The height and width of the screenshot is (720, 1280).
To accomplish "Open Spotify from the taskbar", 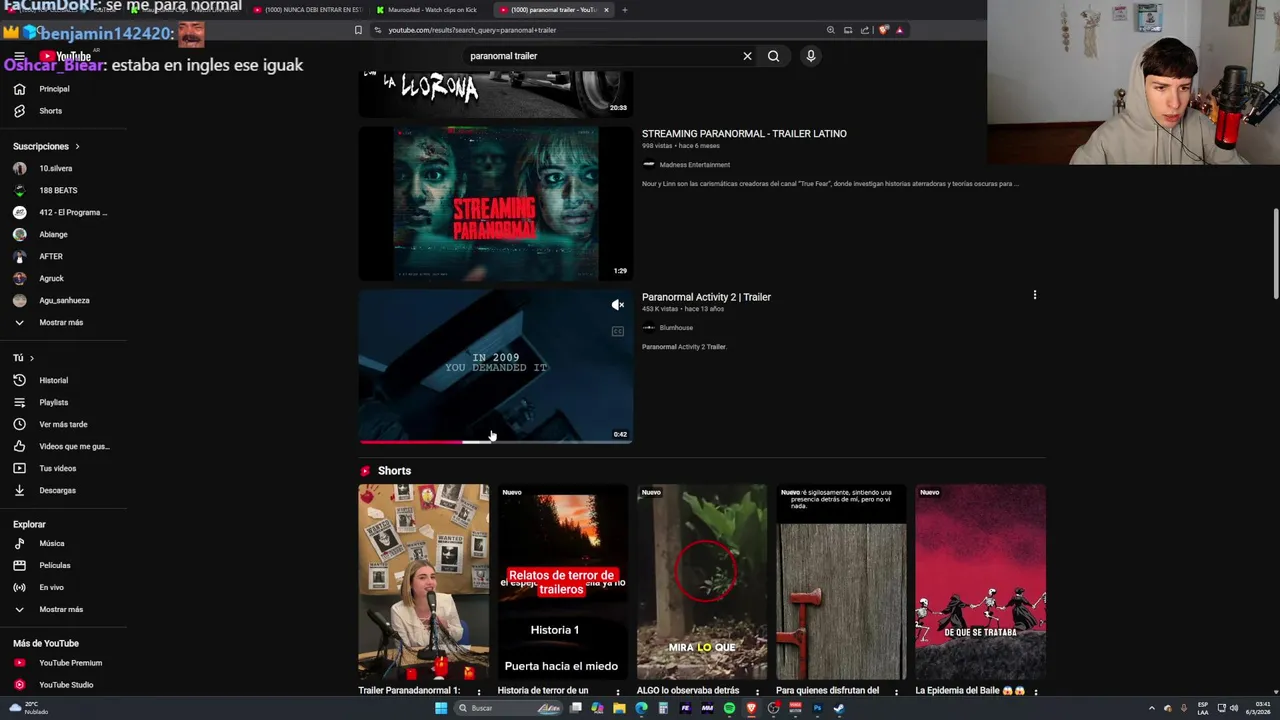I will [x=729, y=708].
